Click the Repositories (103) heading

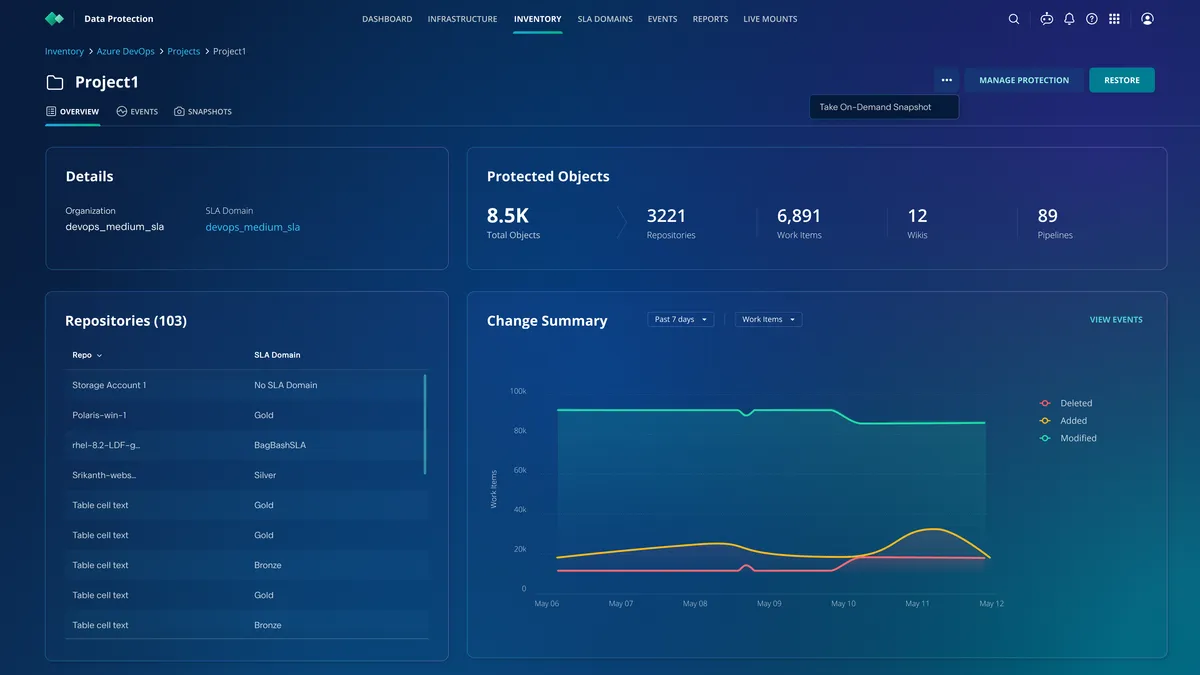pos(126,321)
